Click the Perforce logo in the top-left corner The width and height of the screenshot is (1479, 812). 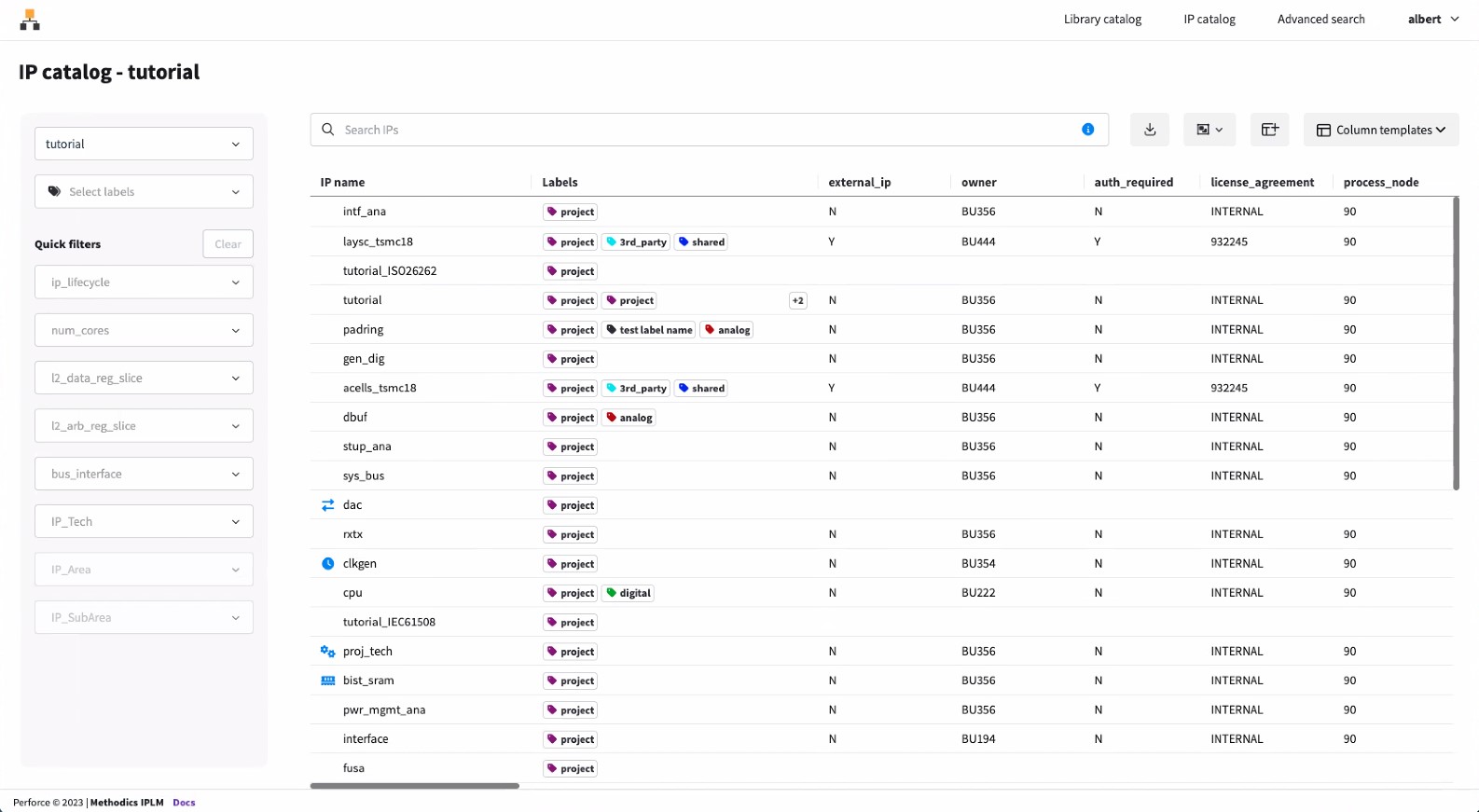coord(30,20)
